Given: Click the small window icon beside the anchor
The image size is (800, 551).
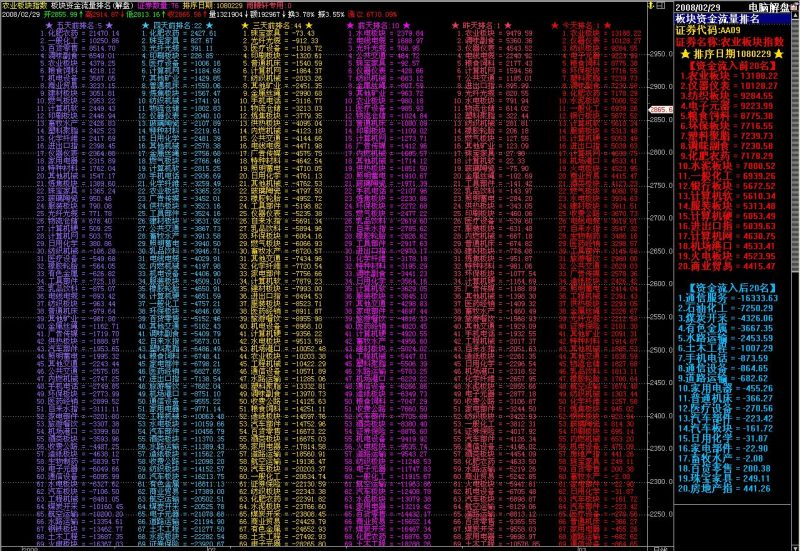Looking at the screenshot, I should click(x=661, y=6).
